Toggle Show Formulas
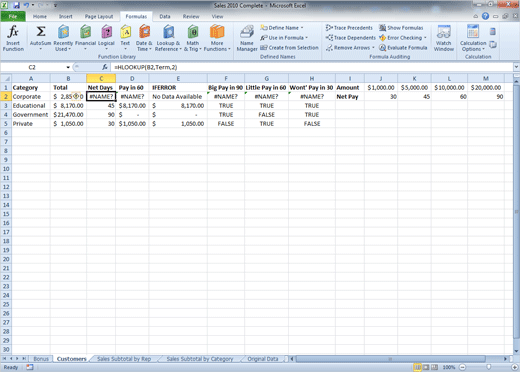Image resolution: width=520 pixels, height=372 pixels. pos(401,28)
